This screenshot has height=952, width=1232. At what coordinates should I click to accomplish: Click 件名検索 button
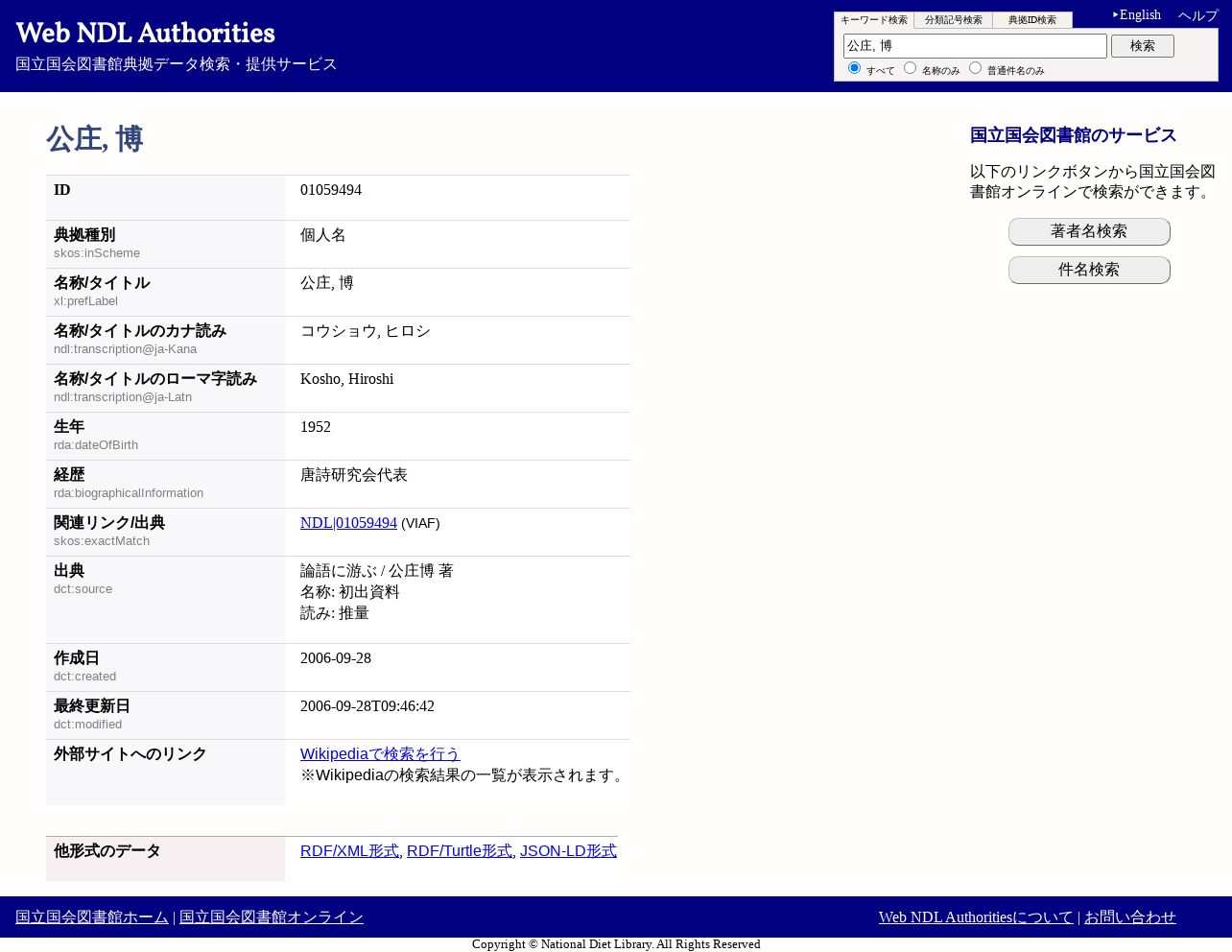(1089, 270)
